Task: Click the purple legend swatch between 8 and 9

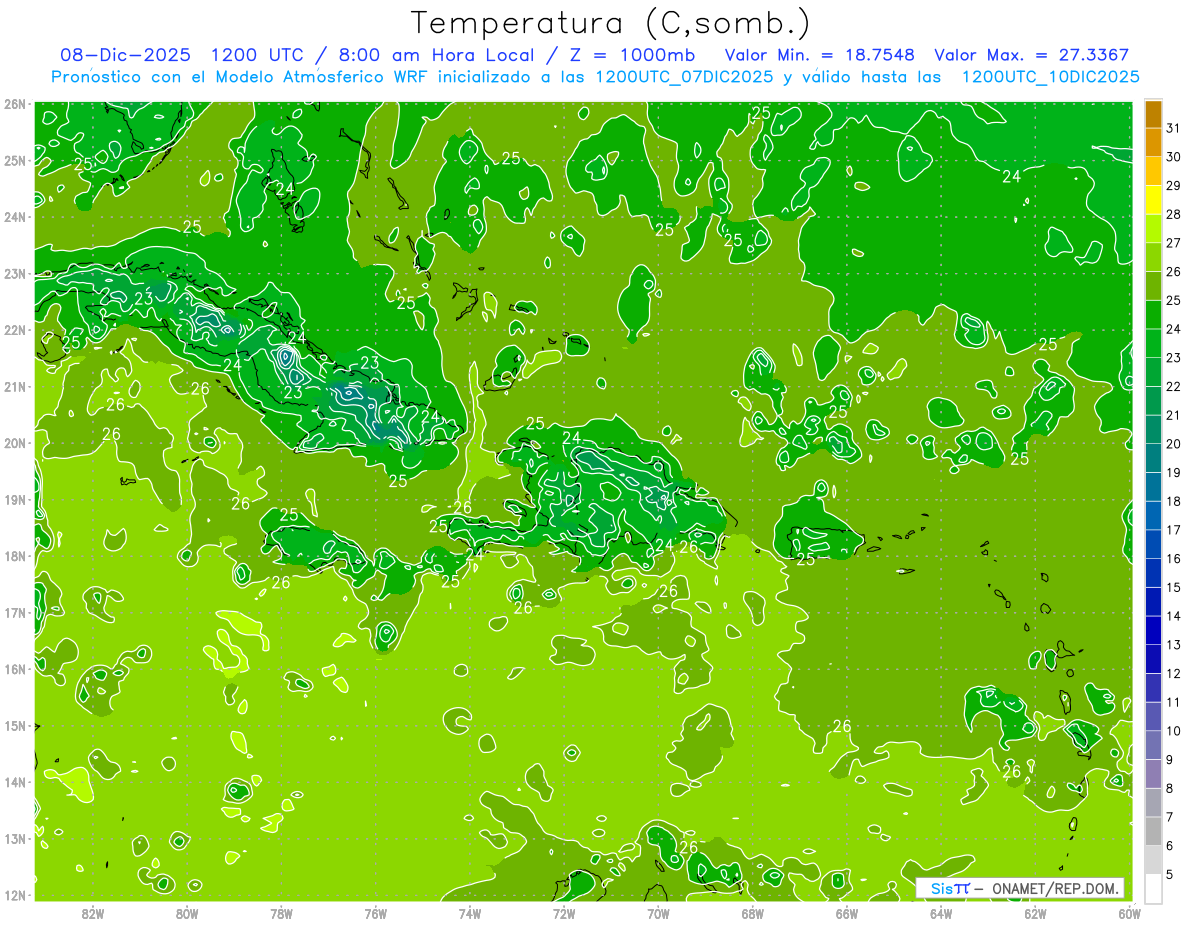Action: point(1153,775)
